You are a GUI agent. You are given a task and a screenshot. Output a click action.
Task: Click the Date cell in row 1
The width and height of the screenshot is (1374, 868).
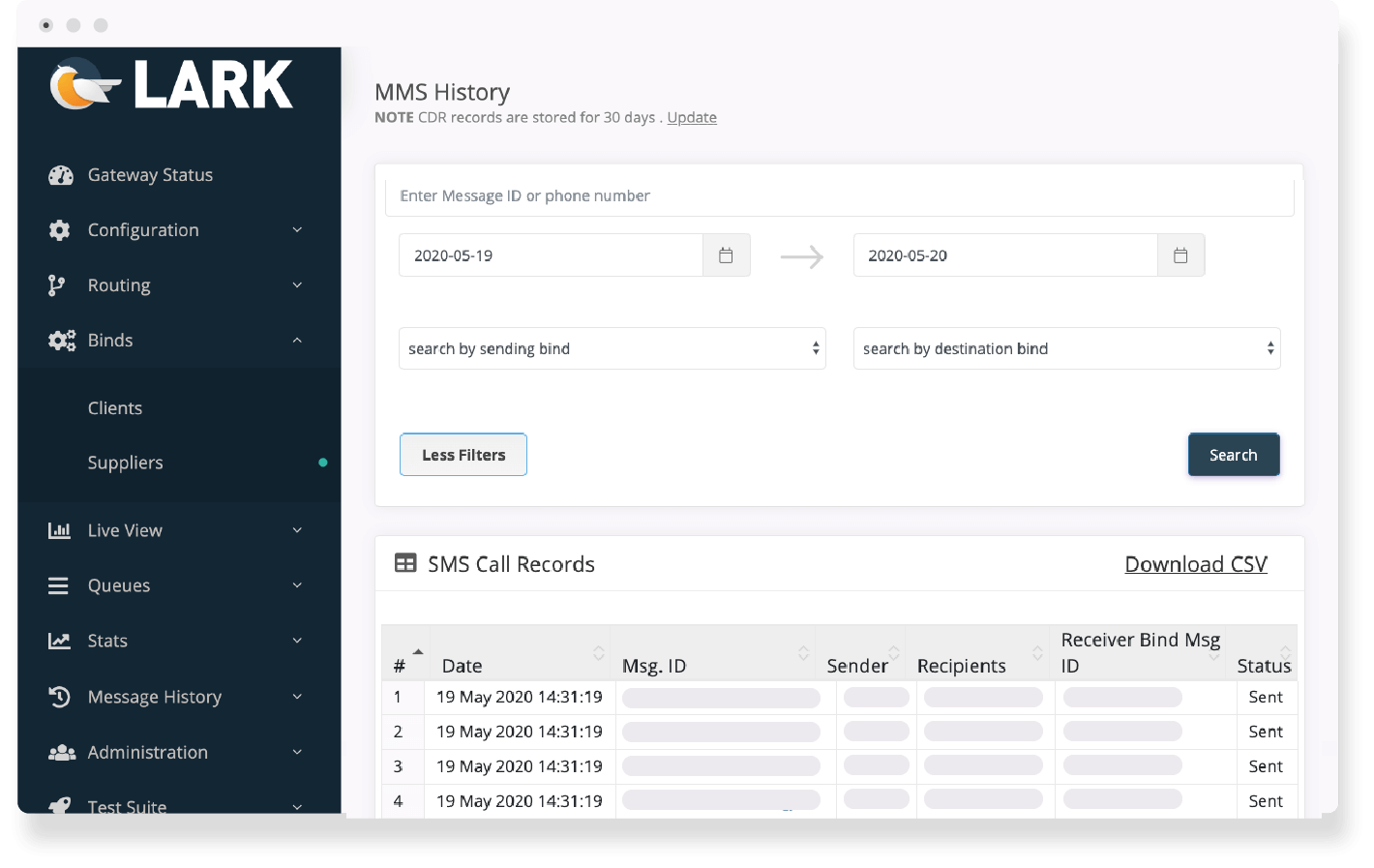pos(520,697)
